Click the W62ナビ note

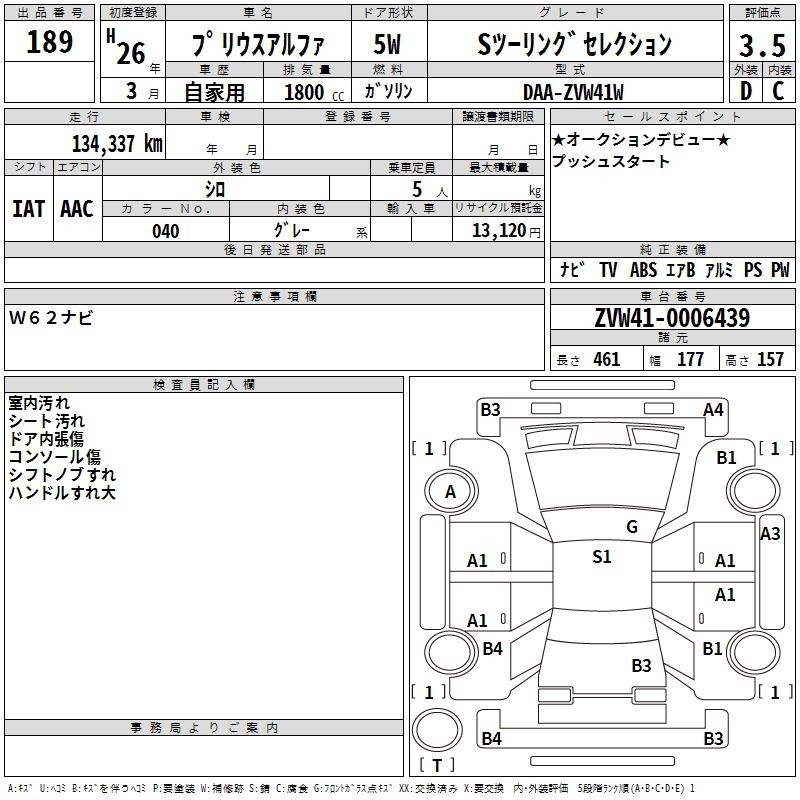pyautogui.click(x=51, y=318)
